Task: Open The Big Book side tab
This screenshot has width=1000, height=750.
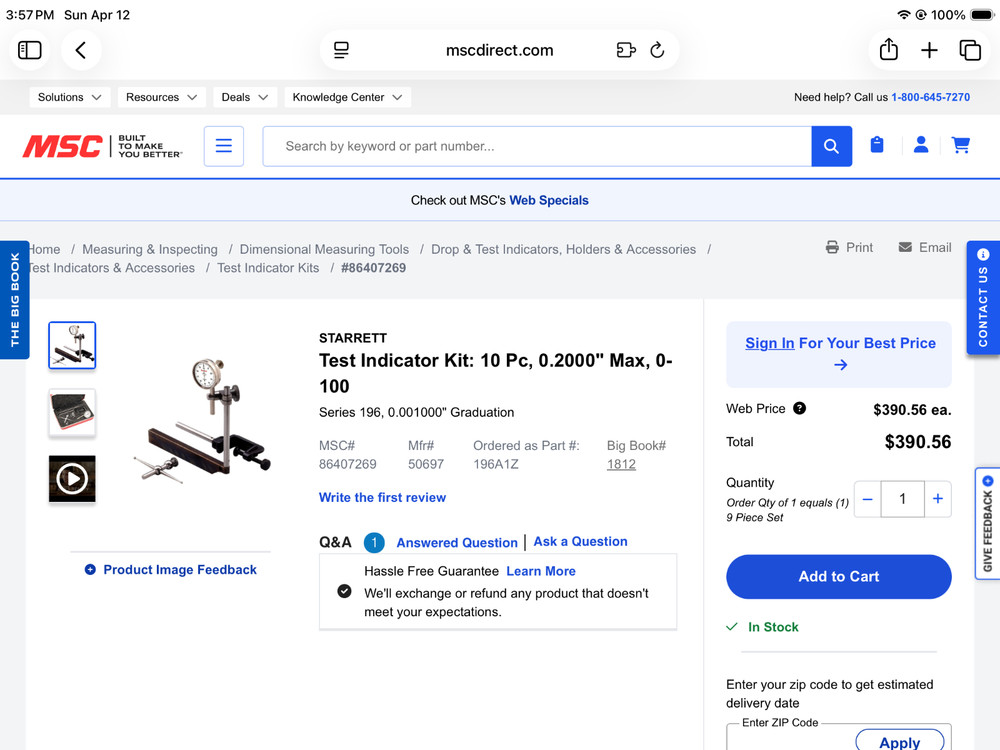Action: click(x=14, y=300)
